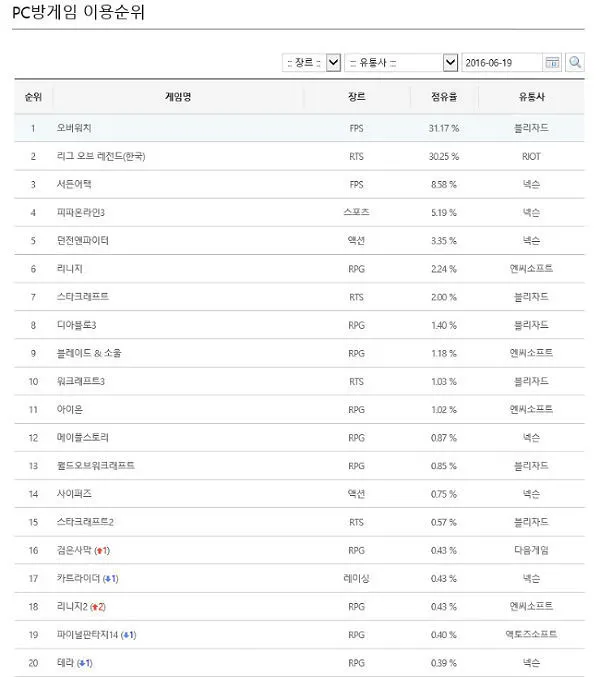Open the 서든어택 game entry
Screen dimensions: 600x677
[74, 184]
